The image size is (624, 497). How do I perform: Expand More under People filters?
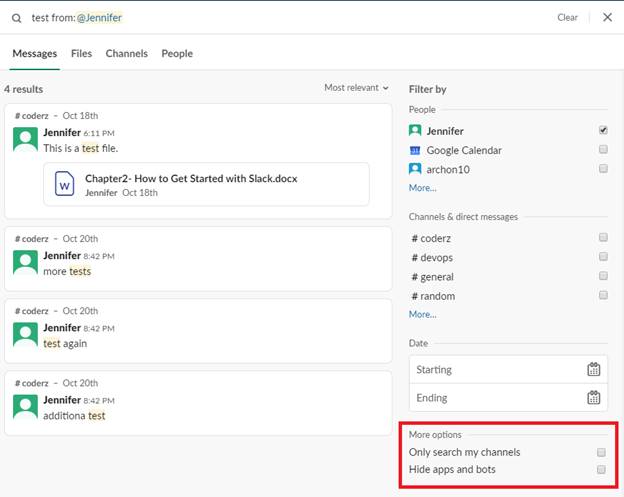(x=422, y=188)
